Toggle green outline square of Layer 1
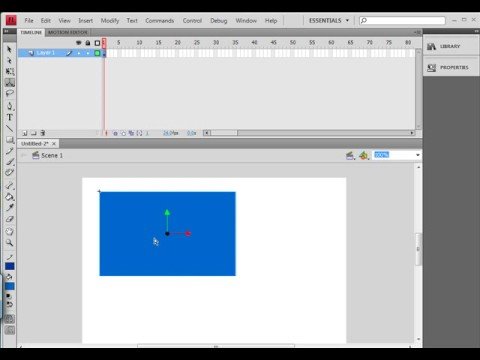480x360 pixels. point(97,53)
